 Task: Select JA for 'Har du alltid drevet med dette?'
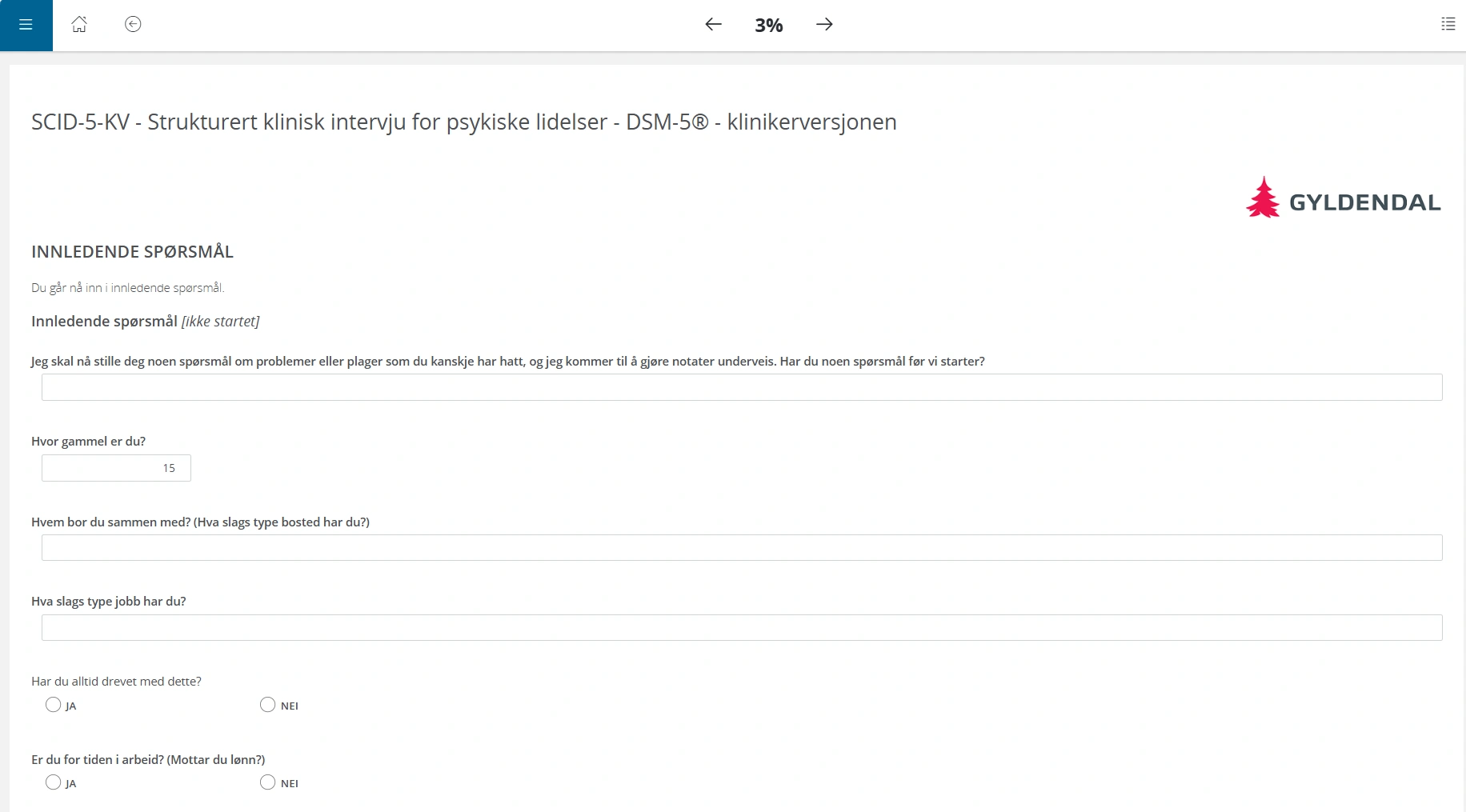54,705
